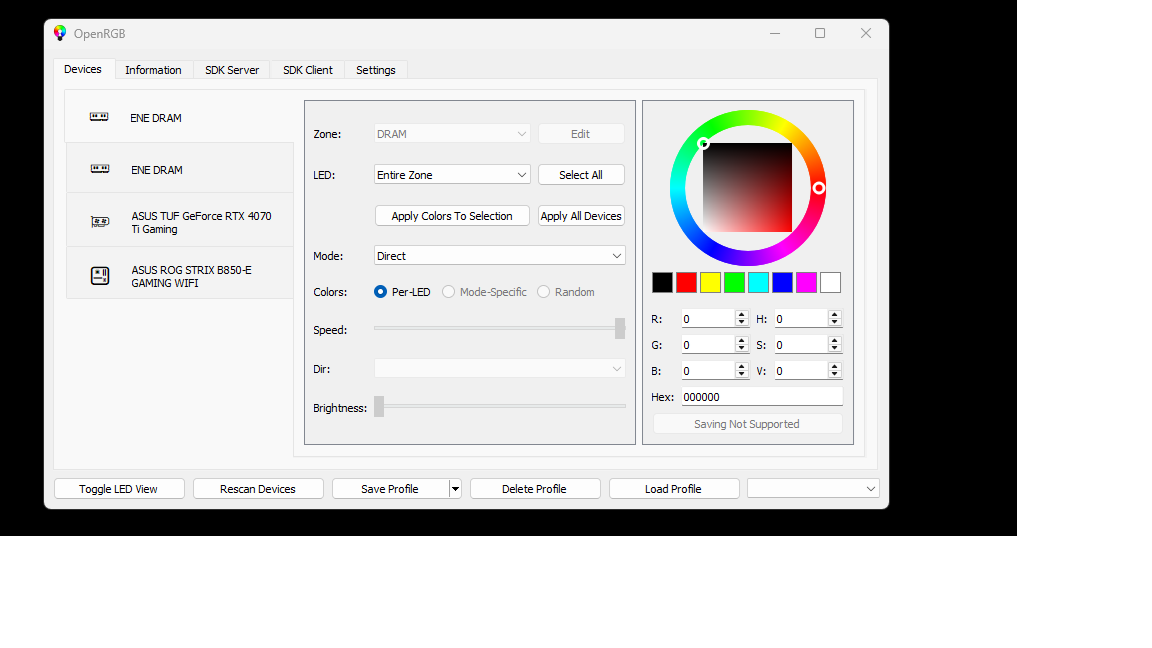
Task: Click the GPU icon beside ASUS TUF GeForce RTX 4070
Action: (x=100, y=222)
